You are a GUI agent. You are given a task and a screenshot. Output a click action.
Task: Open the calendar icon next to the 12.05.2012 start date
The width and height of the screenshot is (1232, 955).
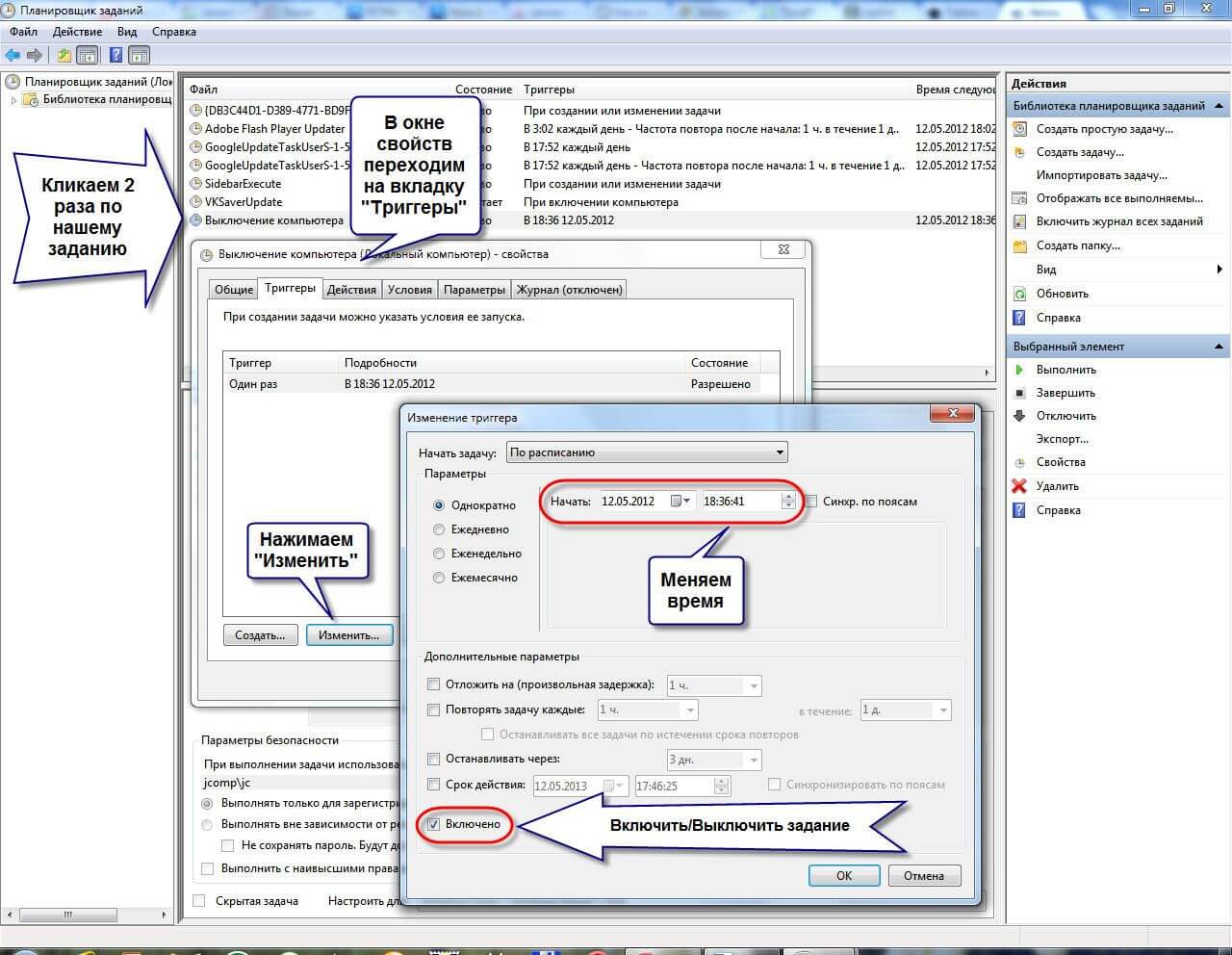click(x=680, y=501)
